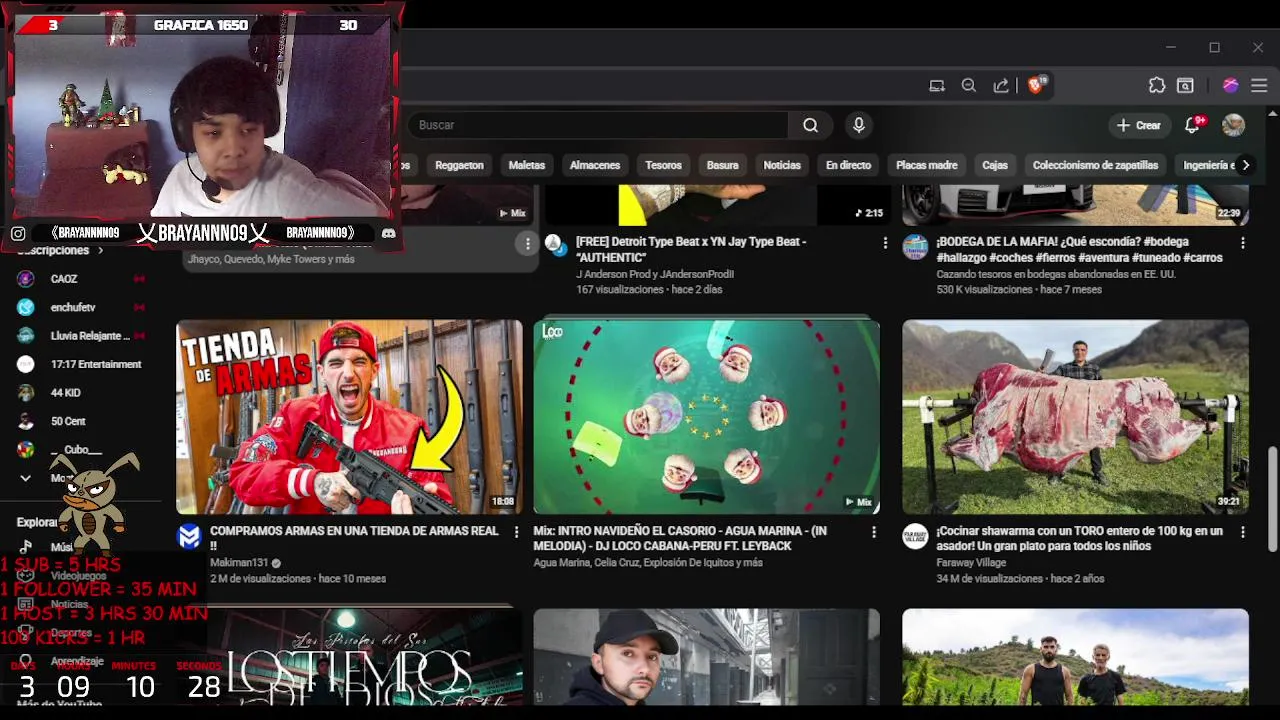Select the Noticias filter chip
Screen dimensions: 1280x720
pos(782,165)
